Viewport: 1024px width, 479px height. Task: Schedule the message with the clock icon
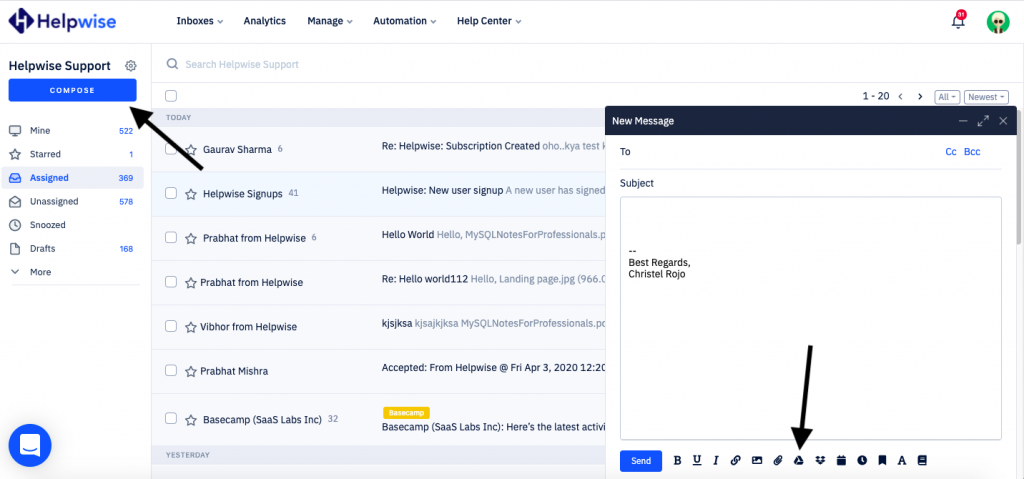[862, 461]
